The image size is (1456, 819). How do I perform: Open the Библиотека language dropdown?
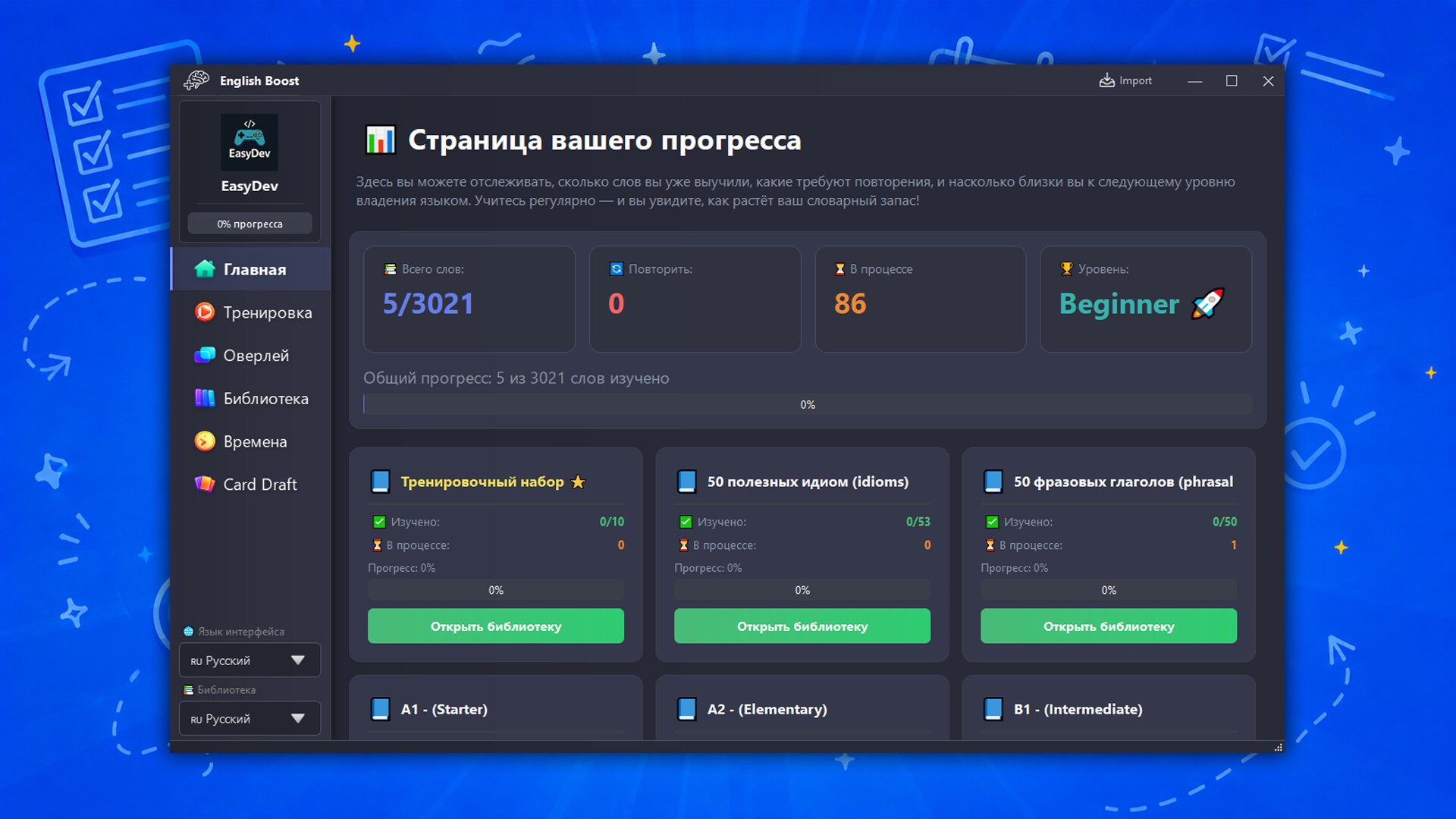(249, 719)
